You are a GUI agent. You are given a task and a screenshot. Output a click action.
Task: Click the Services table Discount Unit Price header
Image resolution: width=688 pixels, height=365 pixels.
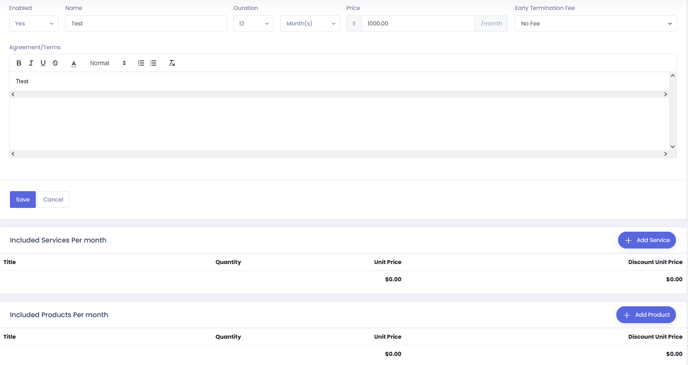tap(655, 262)
